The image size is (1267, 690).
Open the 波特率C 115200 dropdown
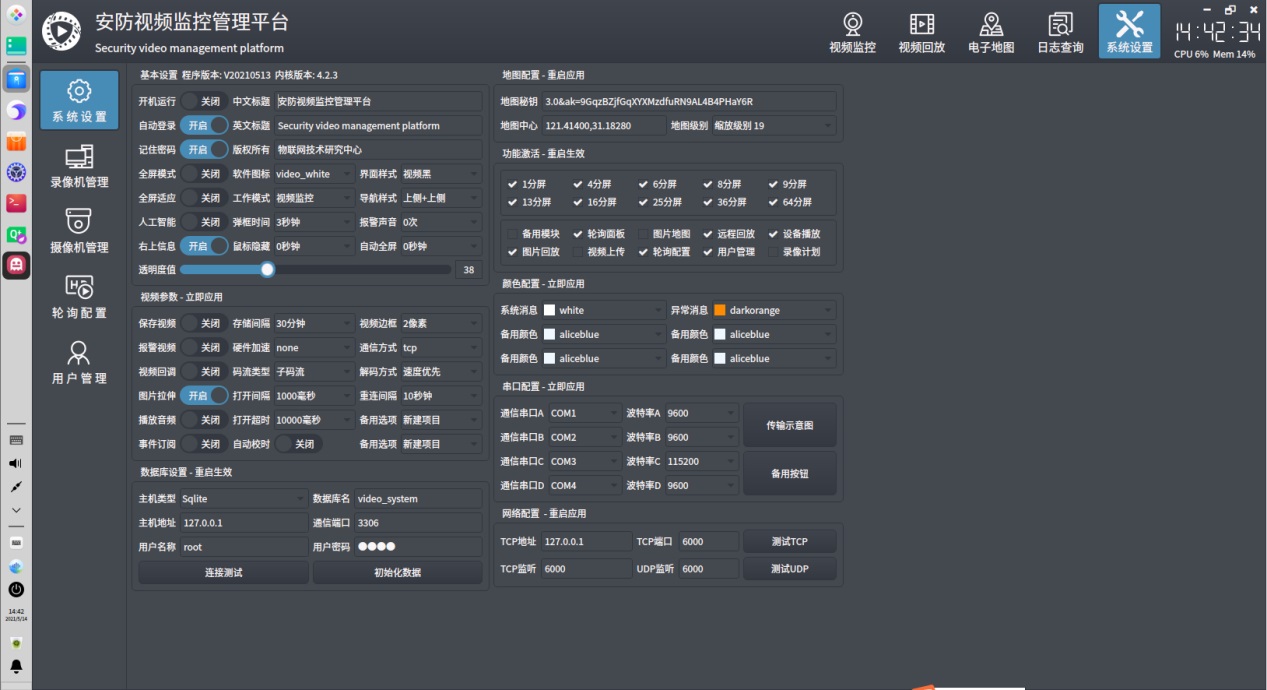point(701,462)
